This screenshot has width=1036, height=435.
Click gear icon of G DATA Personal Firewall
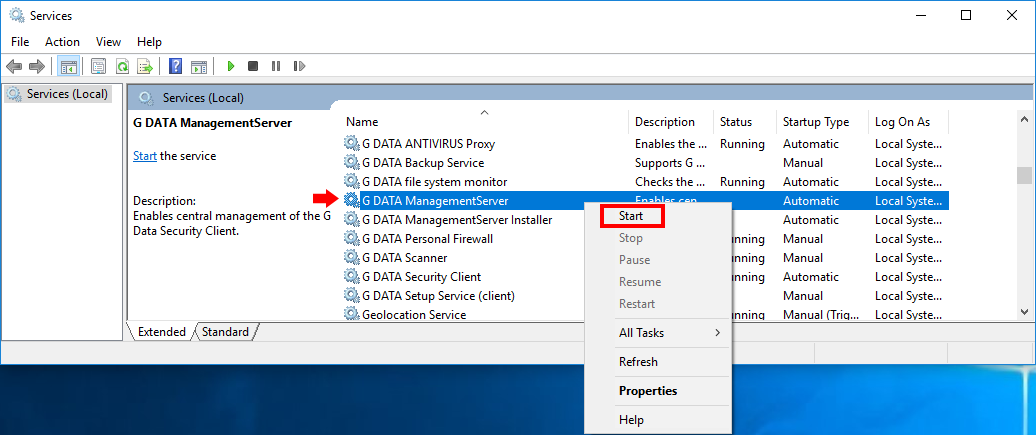tap(352, 239)
